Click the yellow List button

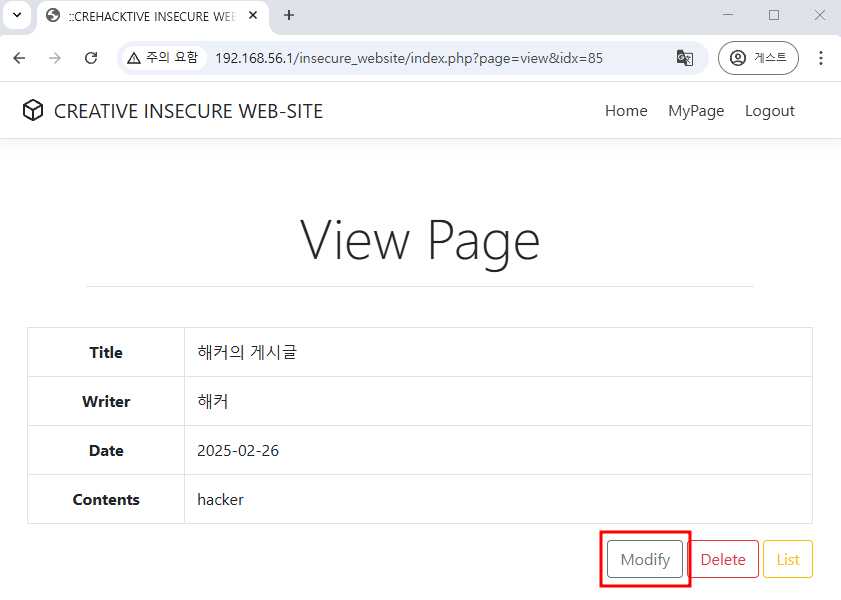click(787, 559)
